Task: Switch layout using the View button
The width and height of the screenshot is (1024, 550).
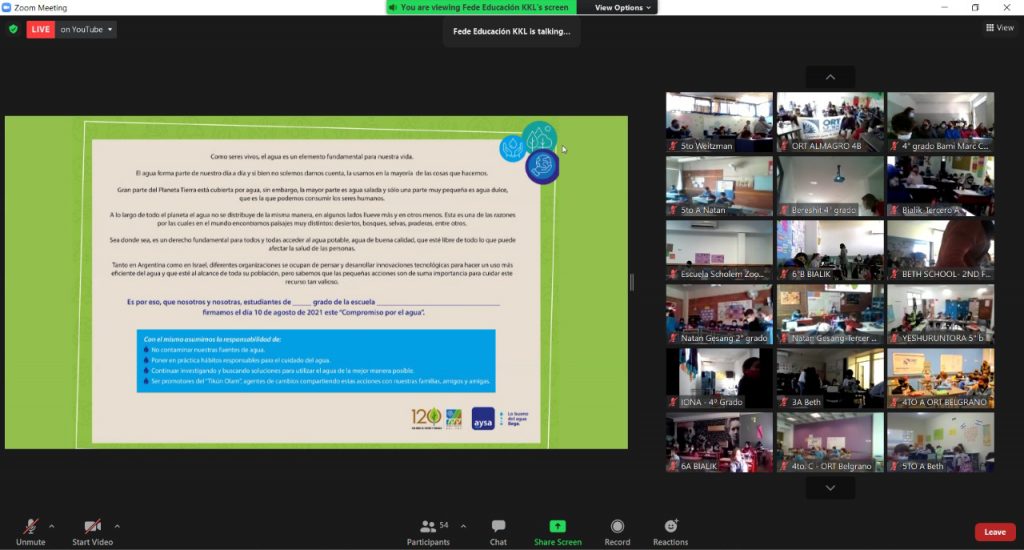Action: (x=999, y=28)
